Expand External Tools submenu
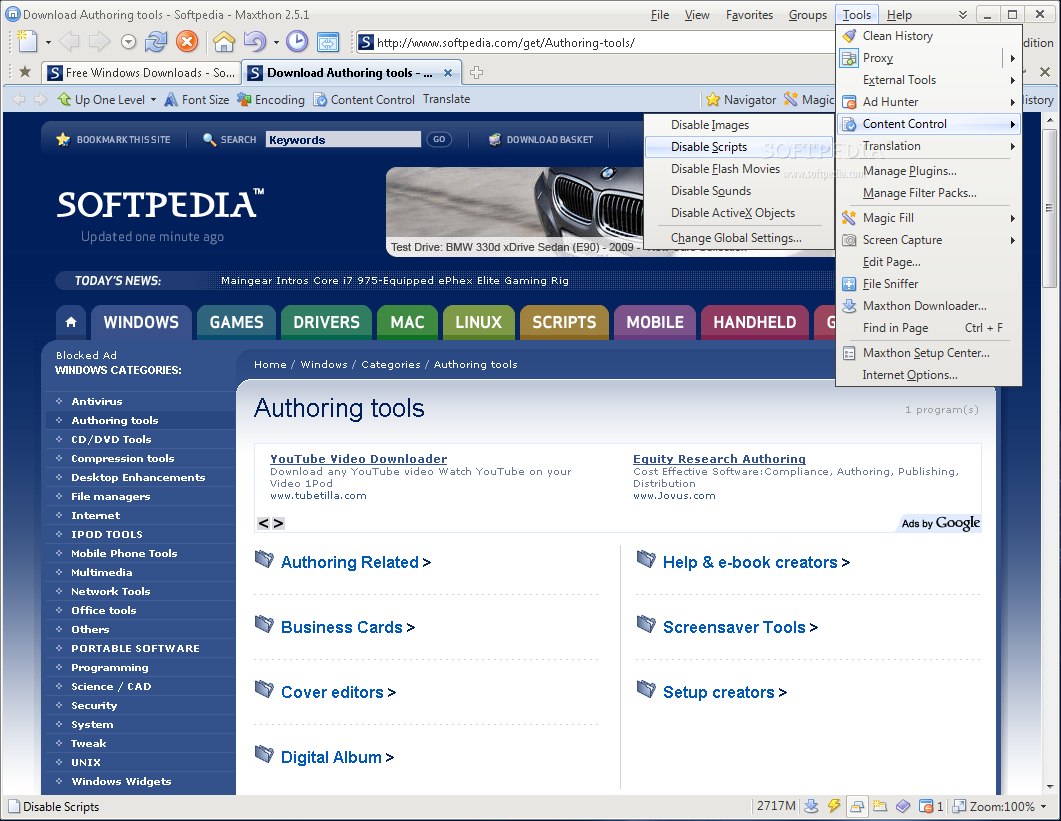This screenshot has height=821, width=1061. pyautogui.click(x=928, y=80)
